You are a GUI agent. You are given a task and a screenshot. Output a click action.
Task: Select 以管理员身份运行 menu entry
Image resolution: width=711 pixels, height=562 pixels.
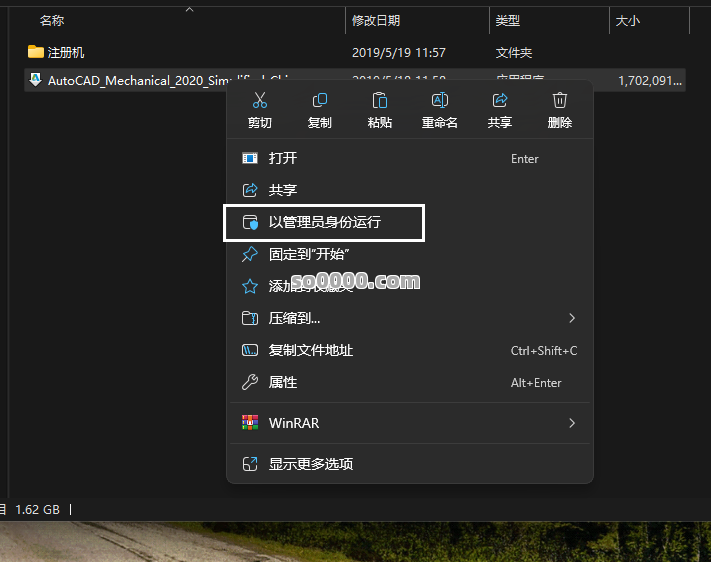tap(325, 222)
